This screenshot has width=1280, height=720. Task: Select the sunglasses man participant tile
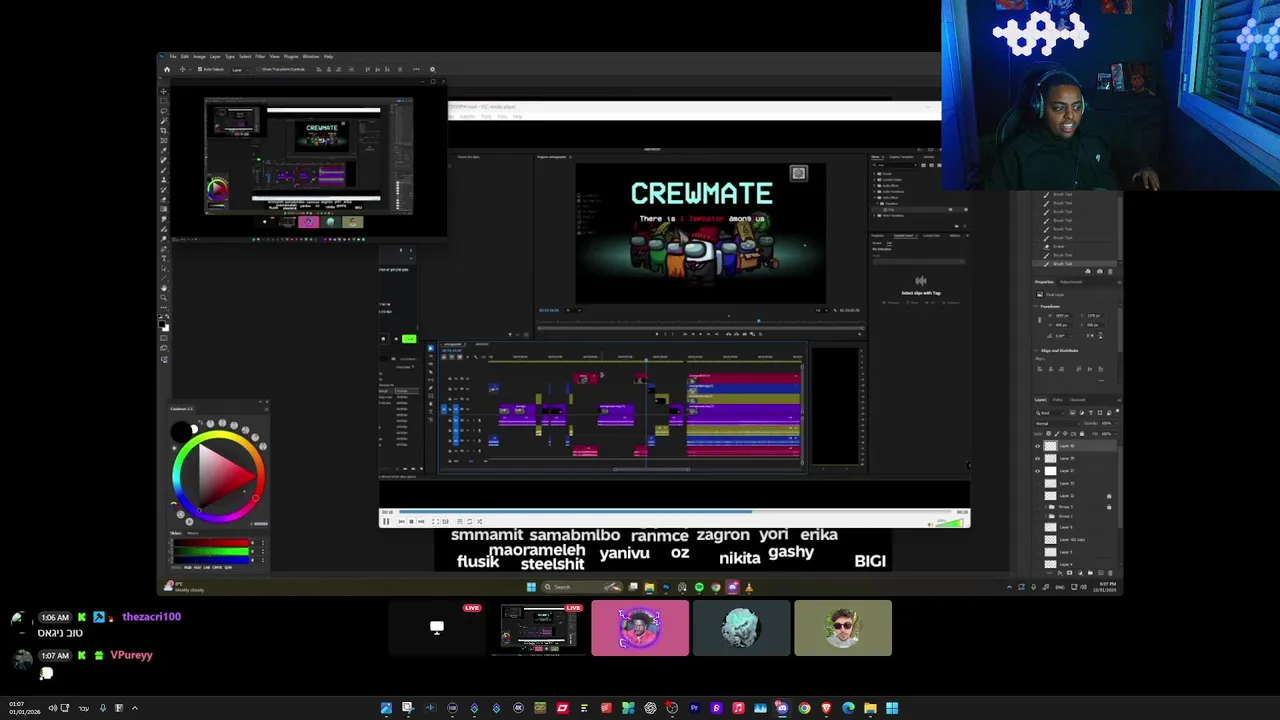843,628
